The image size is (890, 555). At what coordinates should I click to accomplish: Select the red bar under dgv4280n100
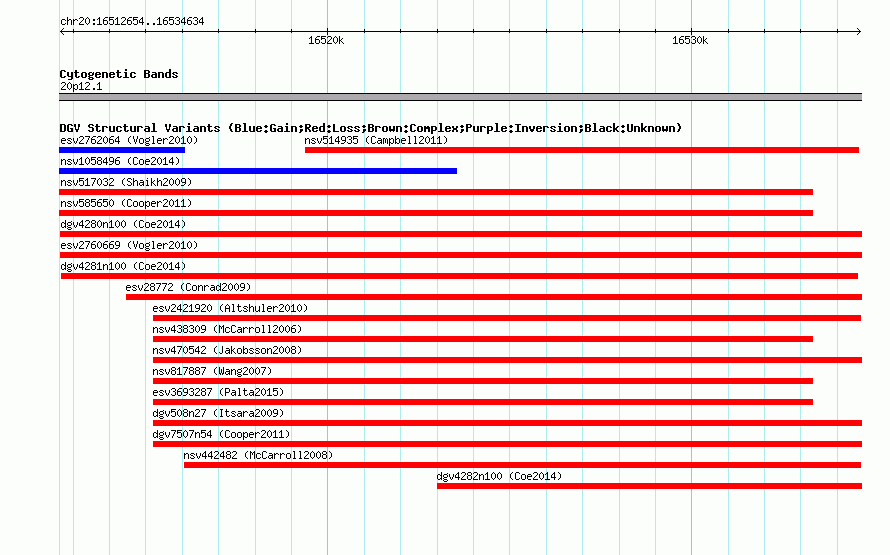460,234
